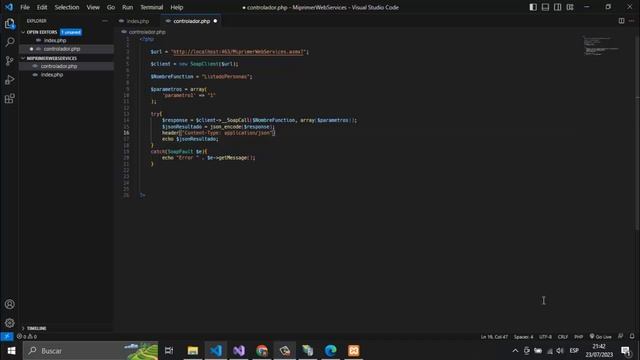Open Task View on taskbar

[169, 351]
